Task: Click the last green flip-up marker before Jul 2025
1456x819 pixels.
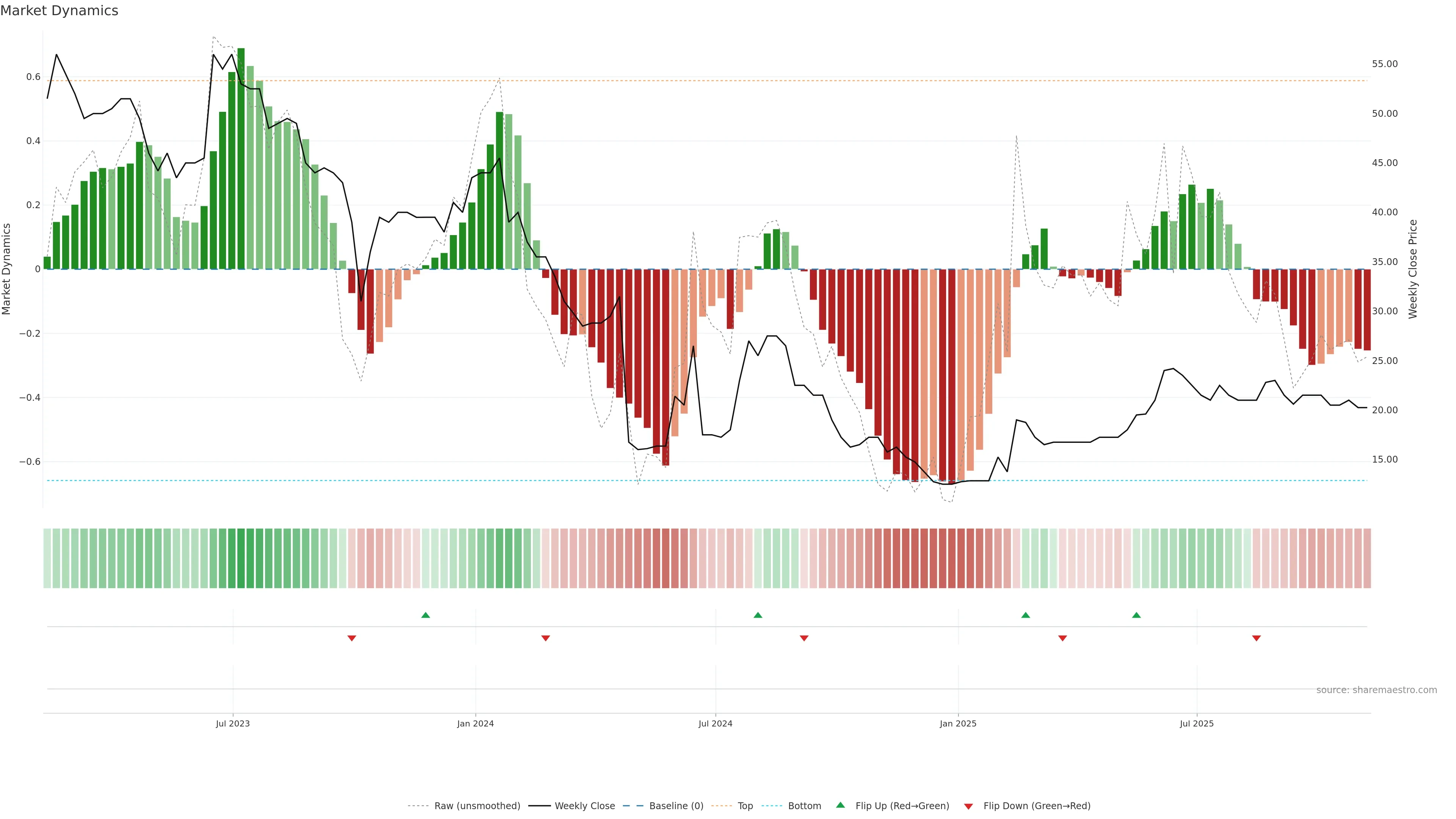Action: coord(1136,615)
